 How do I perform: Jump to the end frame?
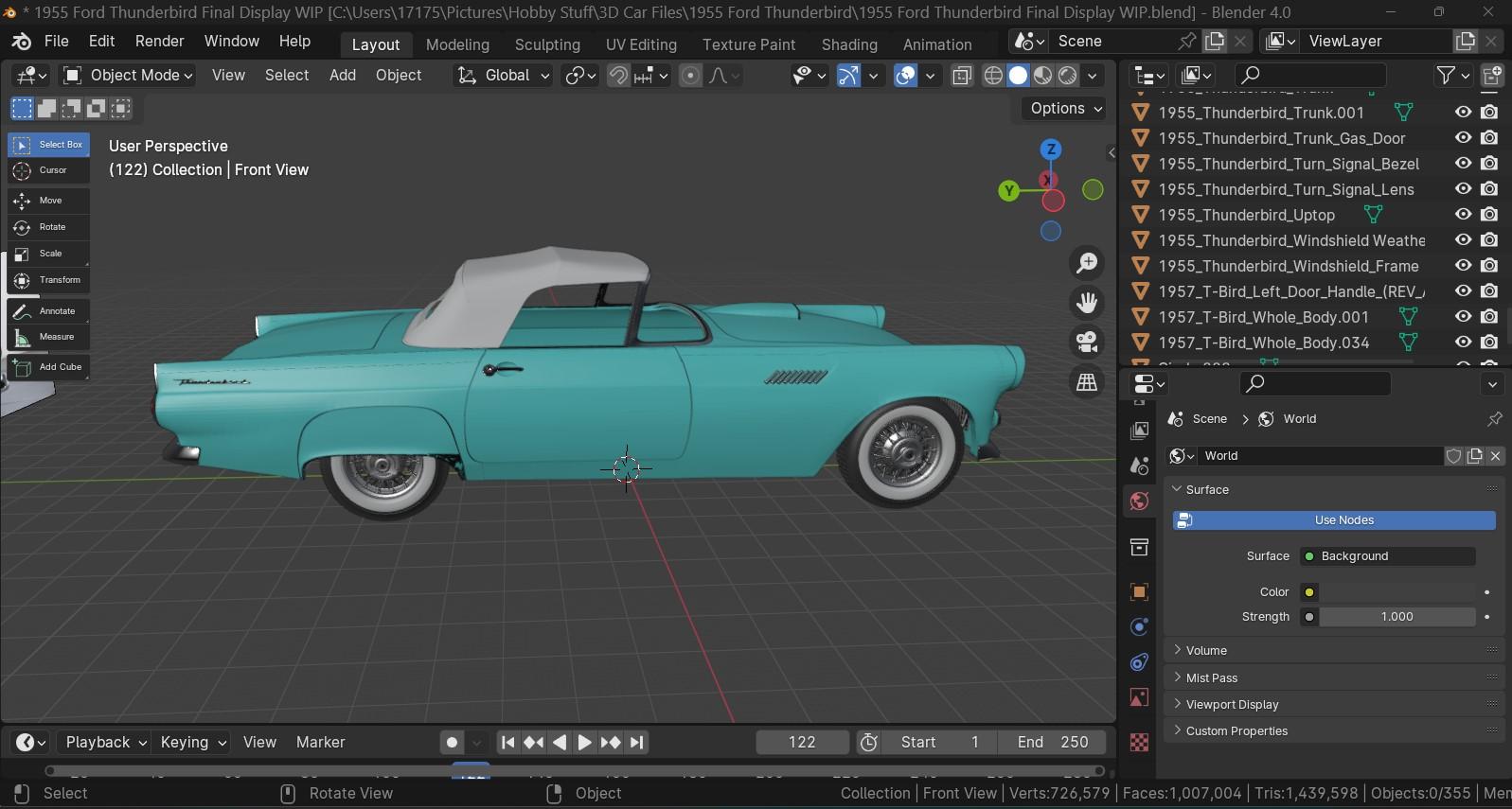pyautogui.click(x=636, y=743)
